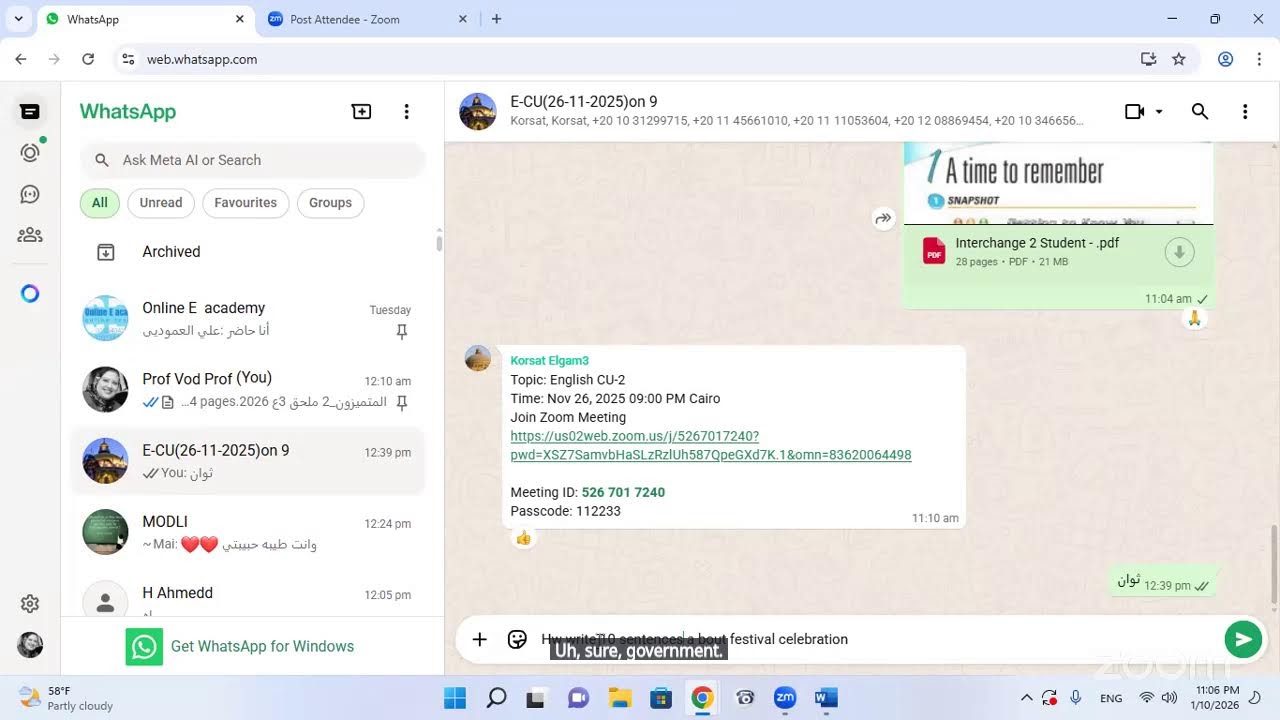Image resolution: width=1280 pixels, height=720 pixels.
Task: Open the Communities icon in sidebar
Action: (30, 235)
